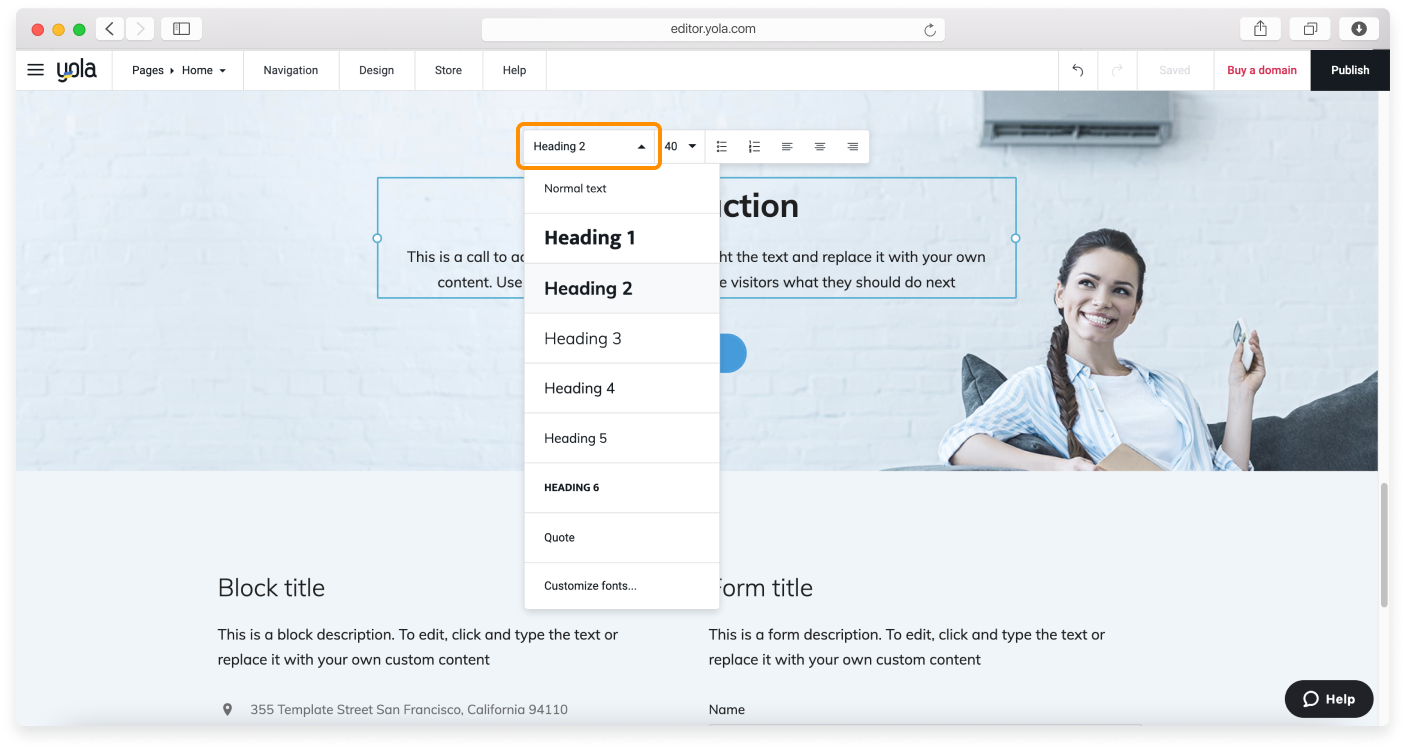1406x750 pixels.
Task: Click the Yola logo
Action: (78, 69)
